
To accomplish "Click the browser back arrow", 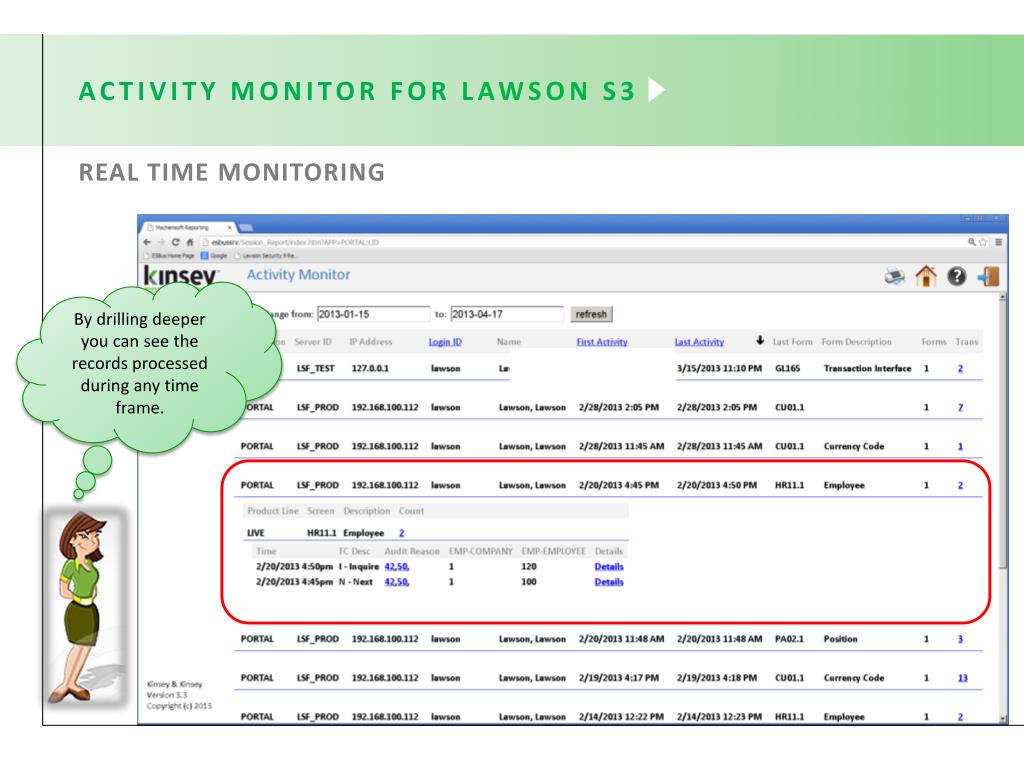I will [x=147, y=242].
